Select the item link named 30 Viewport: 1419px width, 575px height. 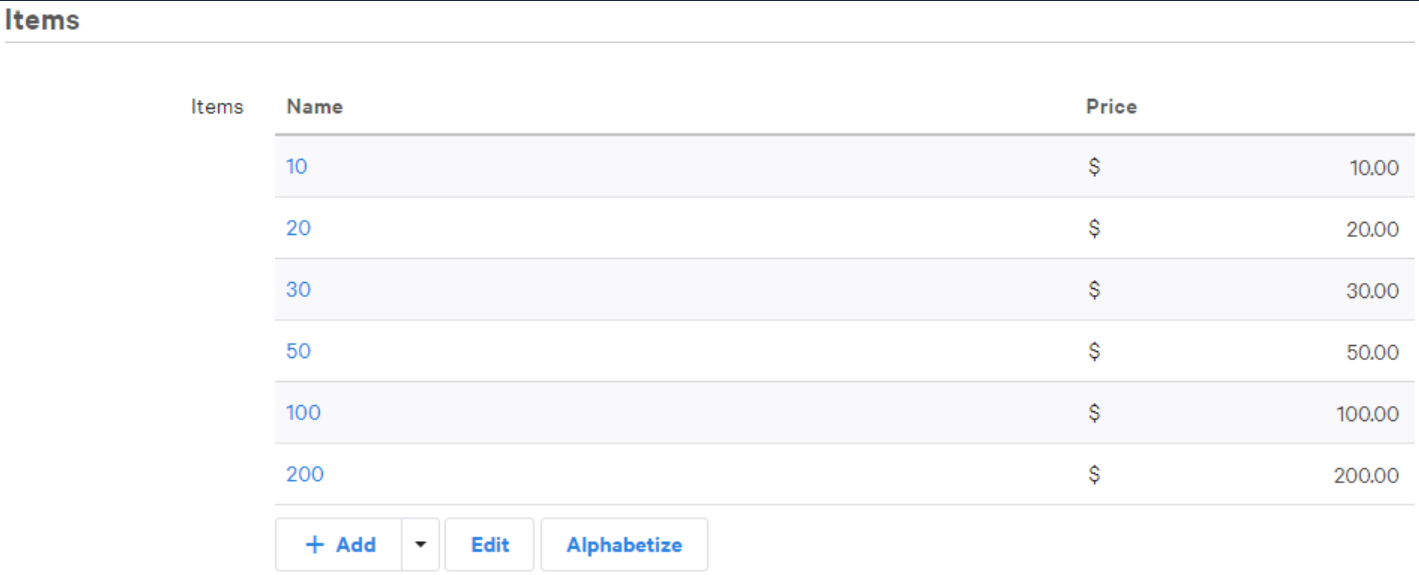[x=298, y=290]
